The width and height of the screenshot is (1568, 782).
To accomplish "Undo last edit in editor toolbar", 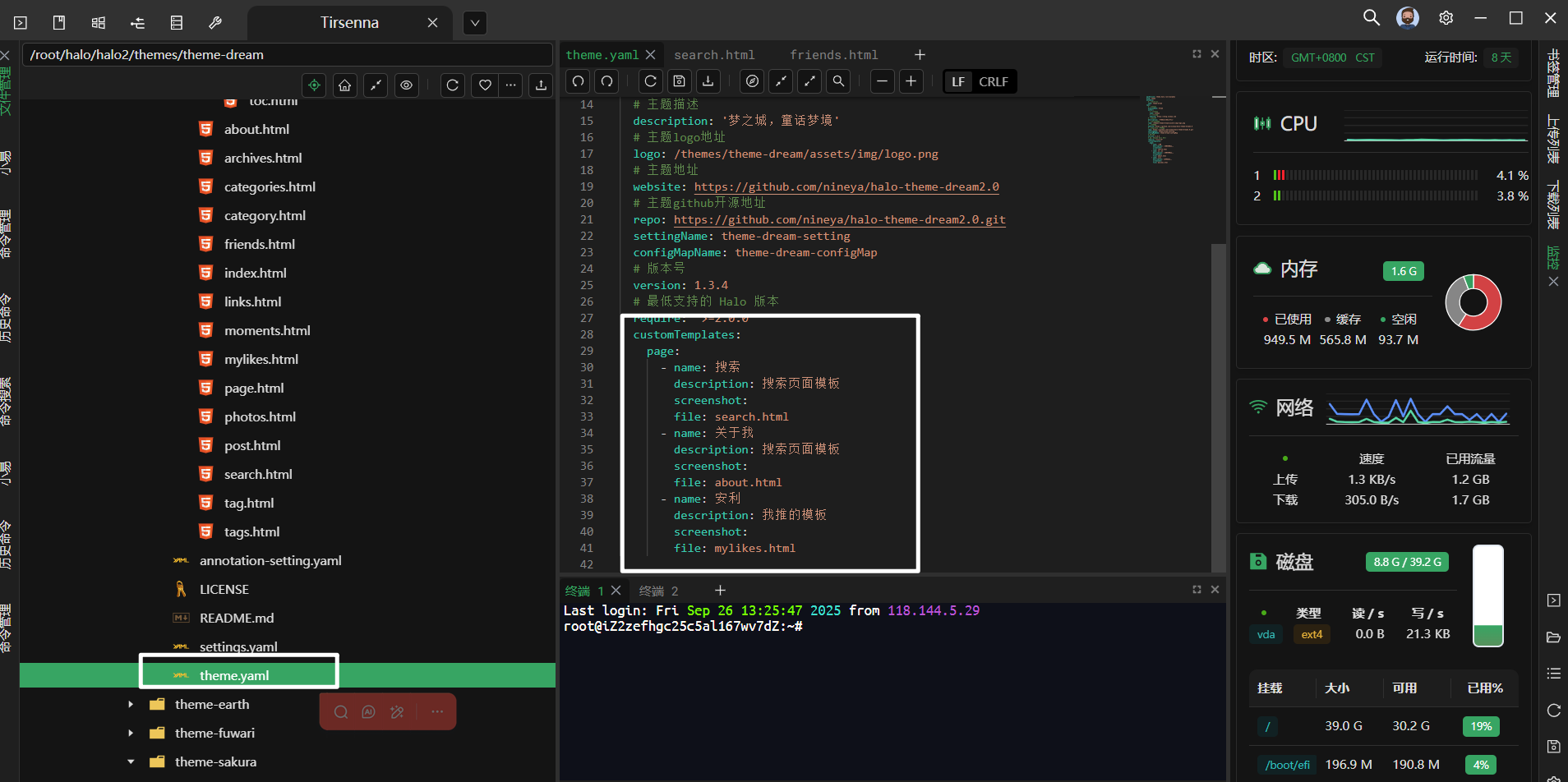I will click(x=579, y=81).
